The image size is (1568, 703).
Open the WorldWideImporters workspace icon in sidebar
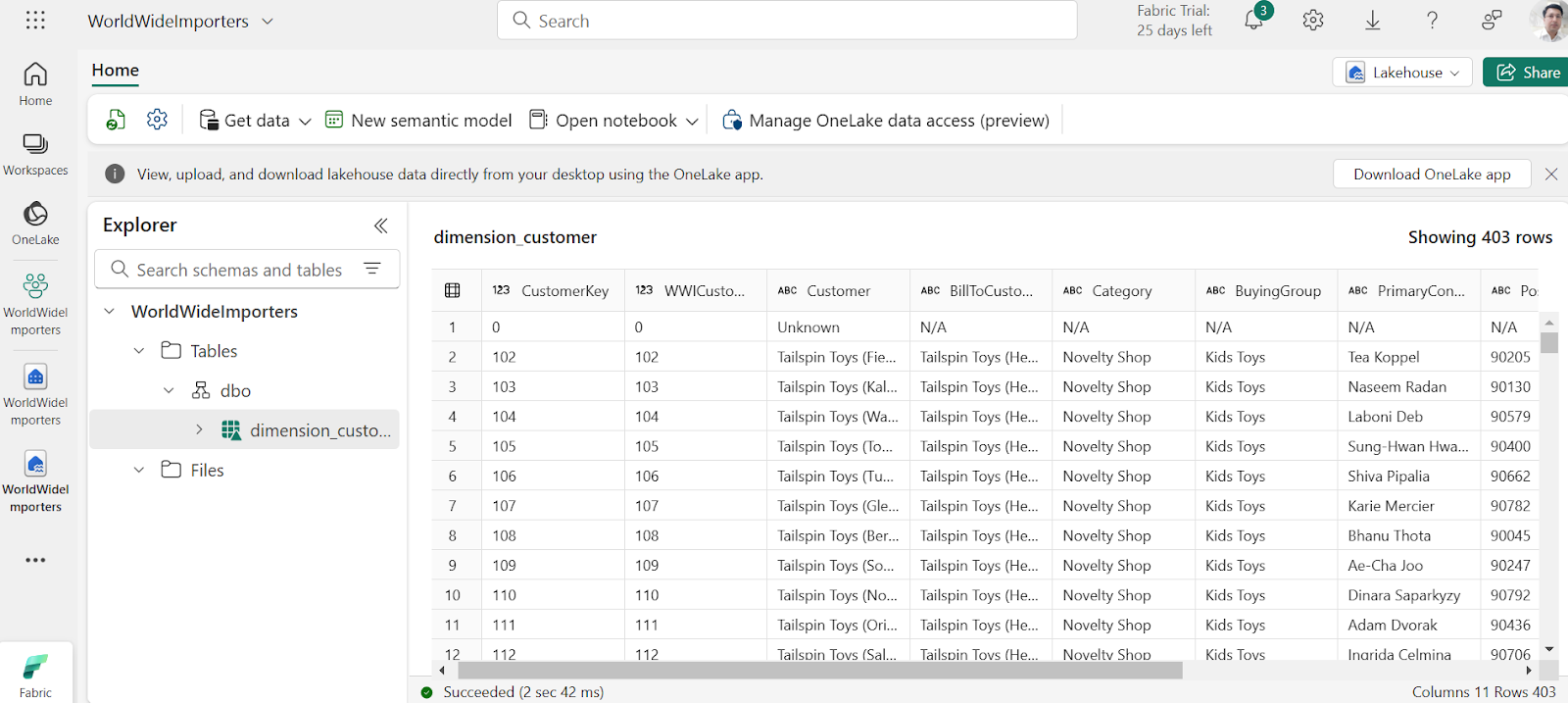(x=35, y=305)
